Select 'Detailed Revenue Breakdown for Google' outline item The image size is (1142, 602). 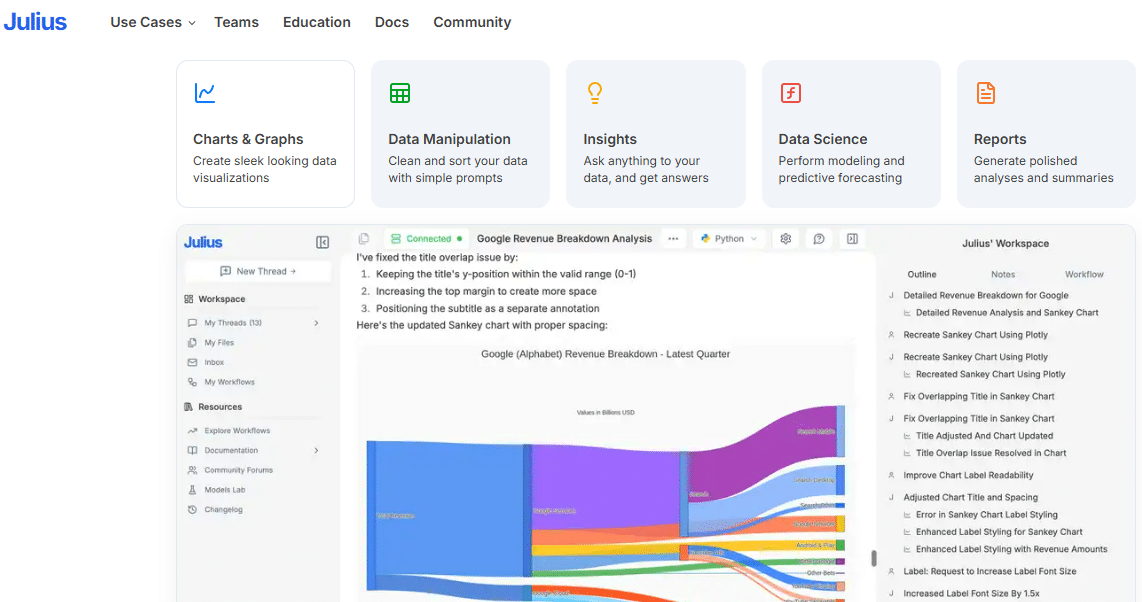point(986,296)
